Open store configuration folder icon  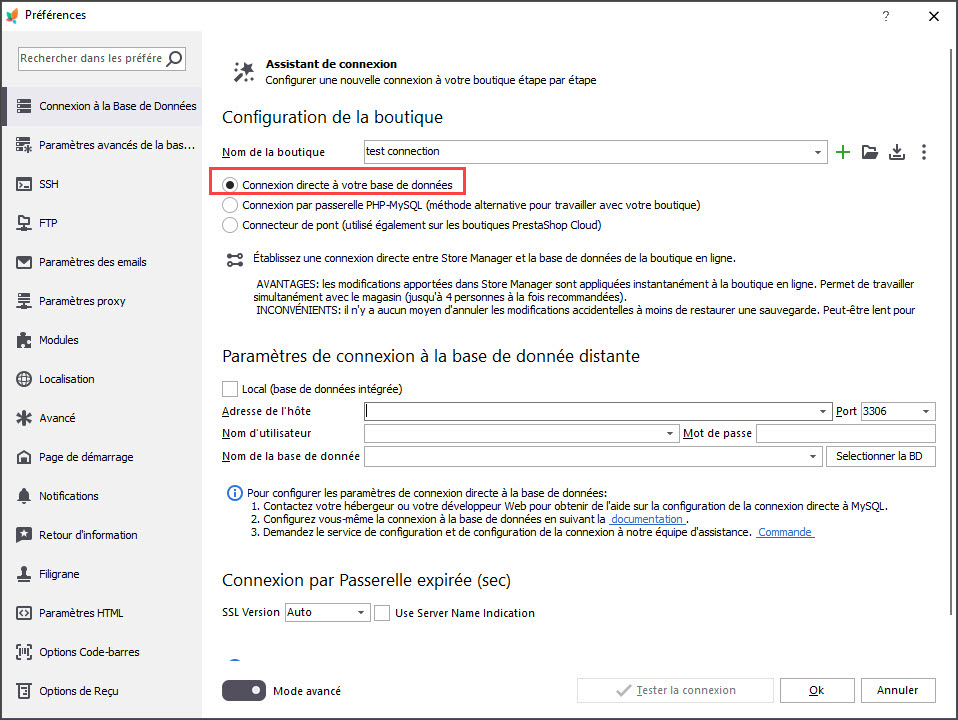click(x=869, y=152)
